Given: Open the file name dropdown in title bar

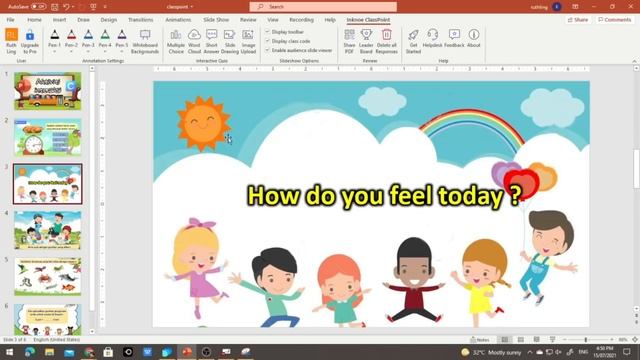Looking at the screenshot, I should [x=192, y=7].
